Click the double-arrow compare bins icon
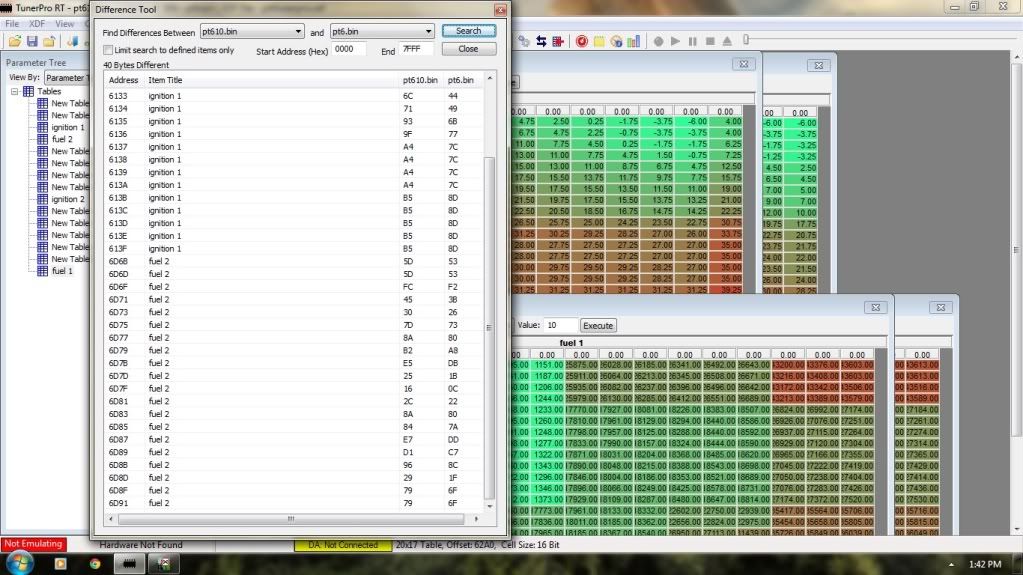 pos(542,41)
